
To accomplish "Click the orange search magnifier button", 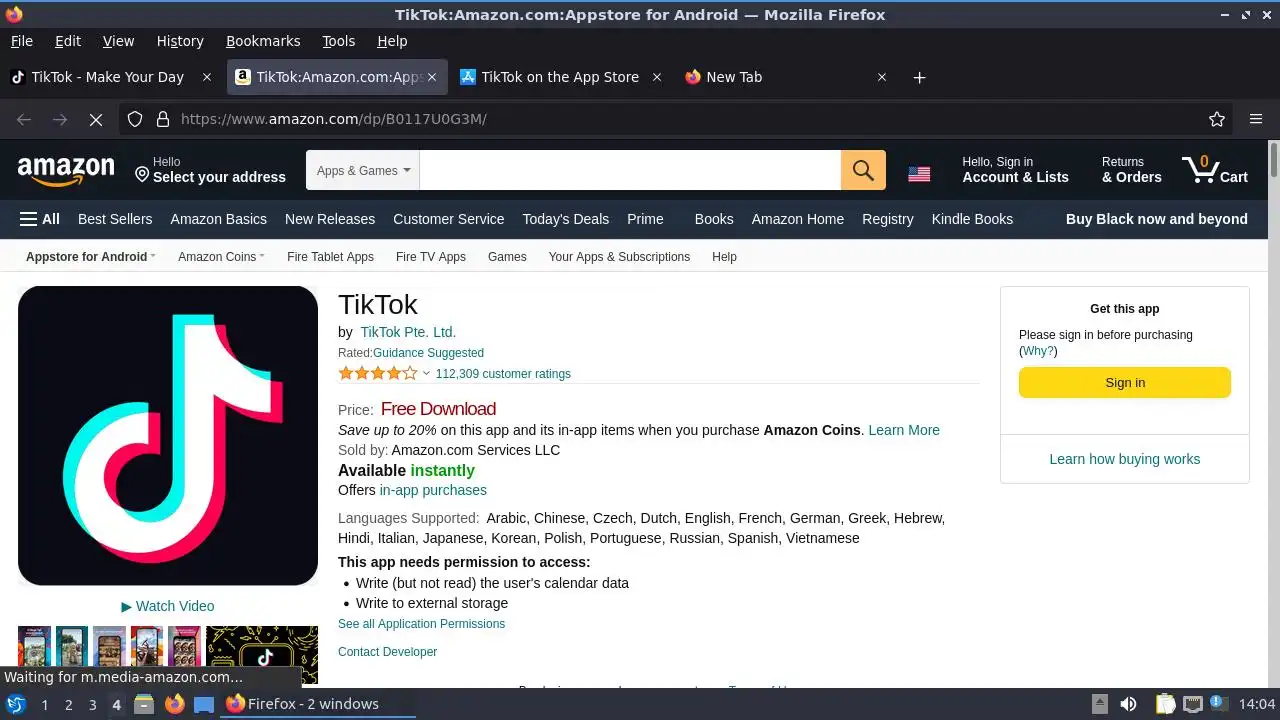I will [863, 170].
